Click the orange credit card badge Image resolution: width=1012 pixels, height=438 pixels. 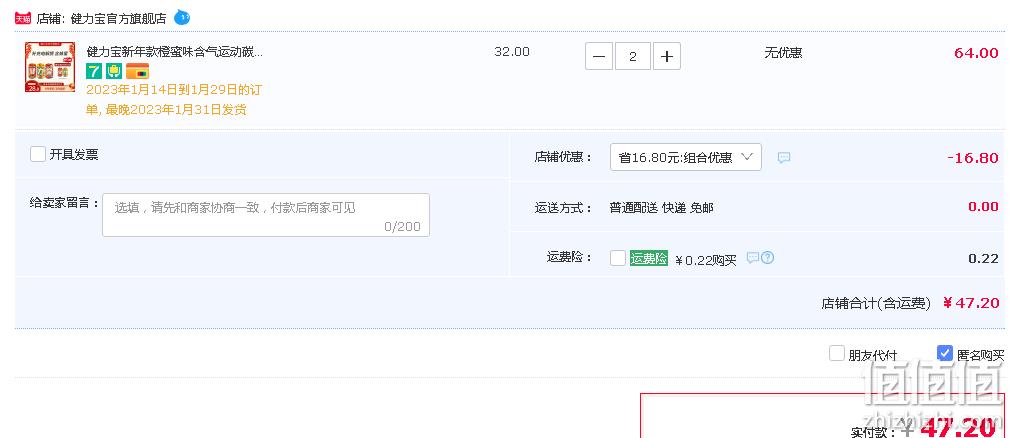(x=137, y=71)
